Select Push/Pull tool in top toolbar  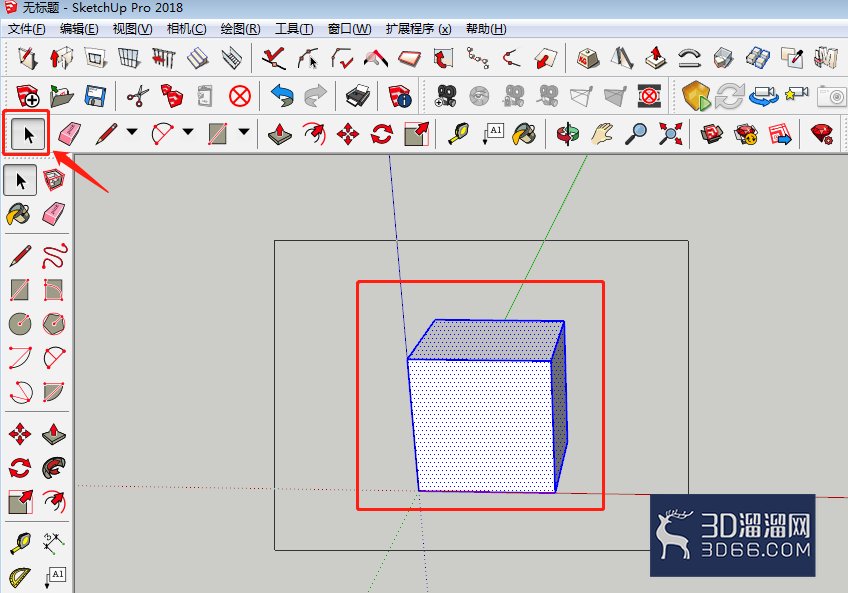coord(280,134)
